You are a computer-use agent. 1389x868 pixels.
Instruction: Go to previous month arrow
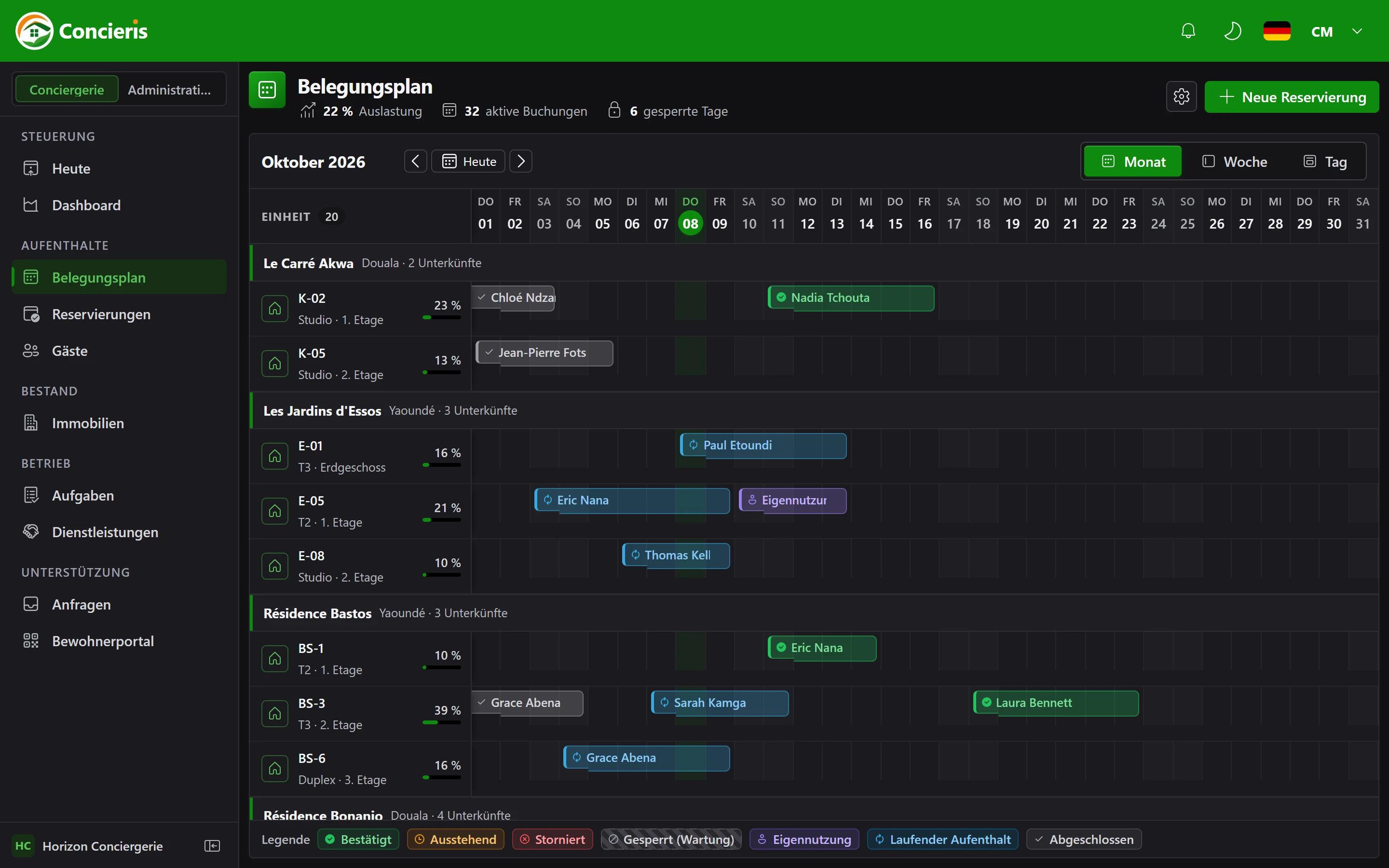pyautogui.click(x=416, y=162)
